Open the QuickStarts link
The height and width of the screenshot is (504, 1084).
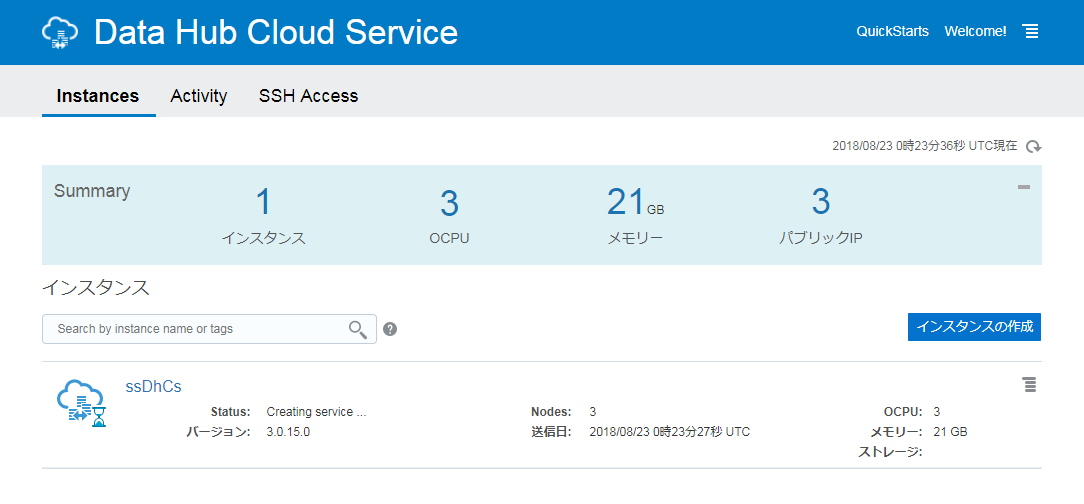(893, 31)
